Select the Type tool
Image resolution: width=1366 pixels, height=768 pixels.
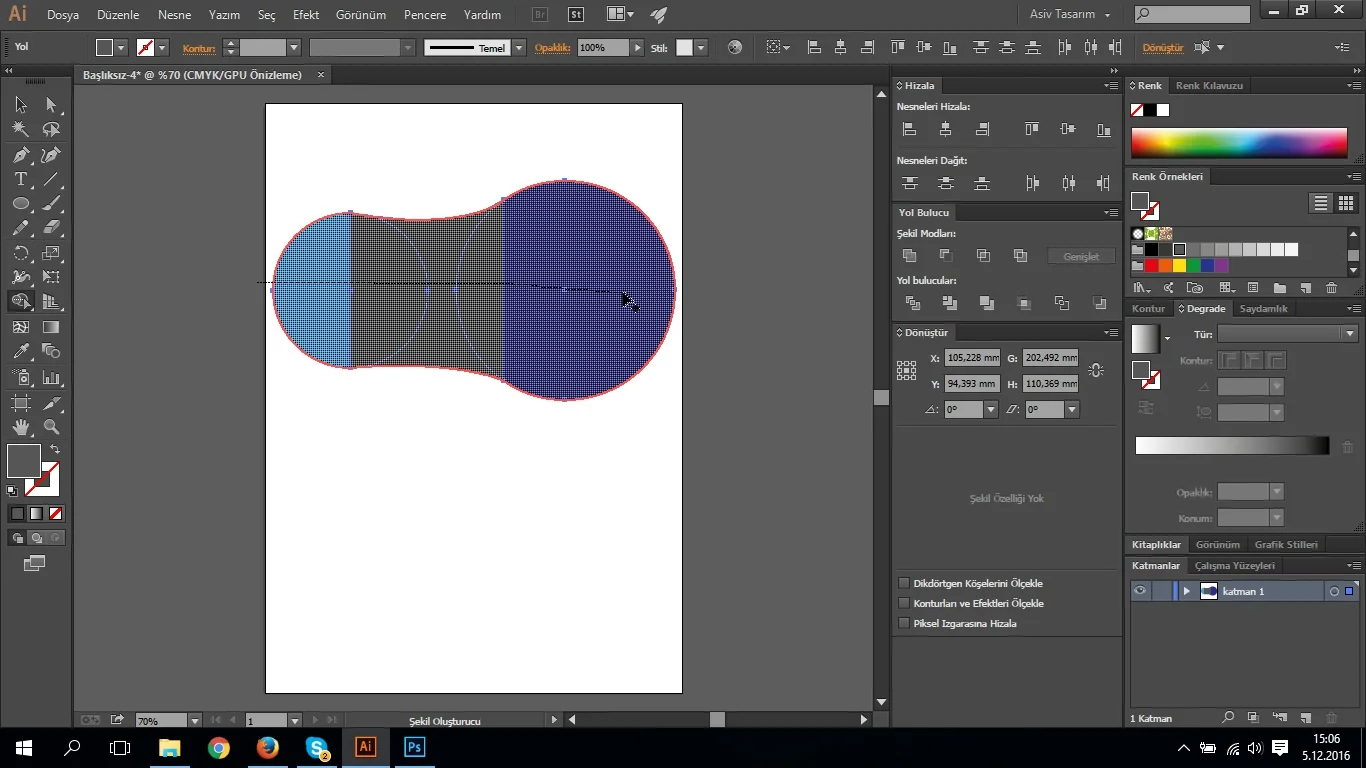(21, 179)
